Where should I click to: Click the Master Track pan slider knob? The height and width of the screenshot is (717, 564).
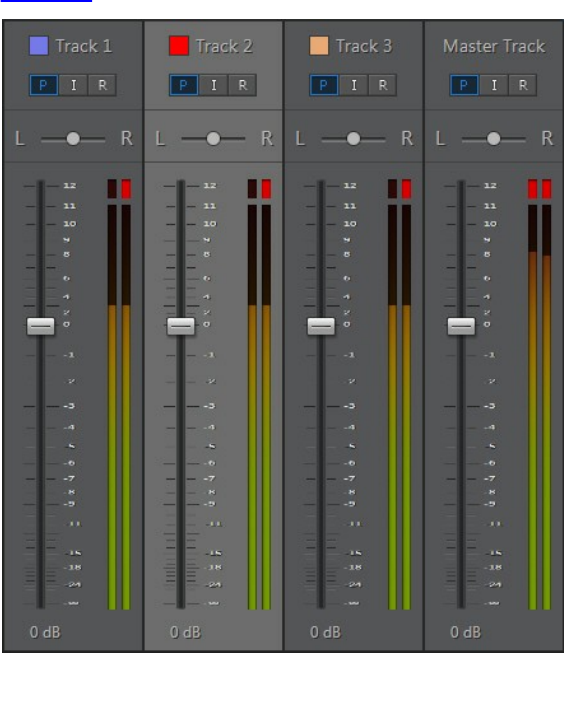494,139
